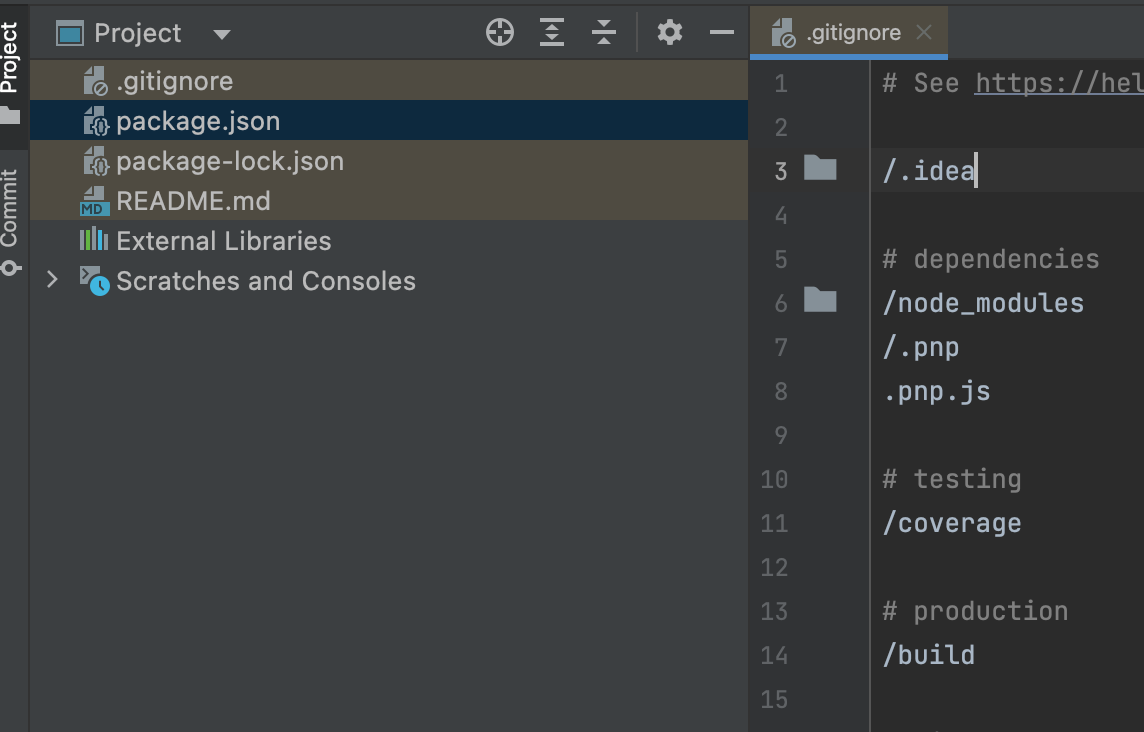This screenshot has height=732, width=1144.
Task: Click line number 1 in the gutter
Action: click(781, 84)
